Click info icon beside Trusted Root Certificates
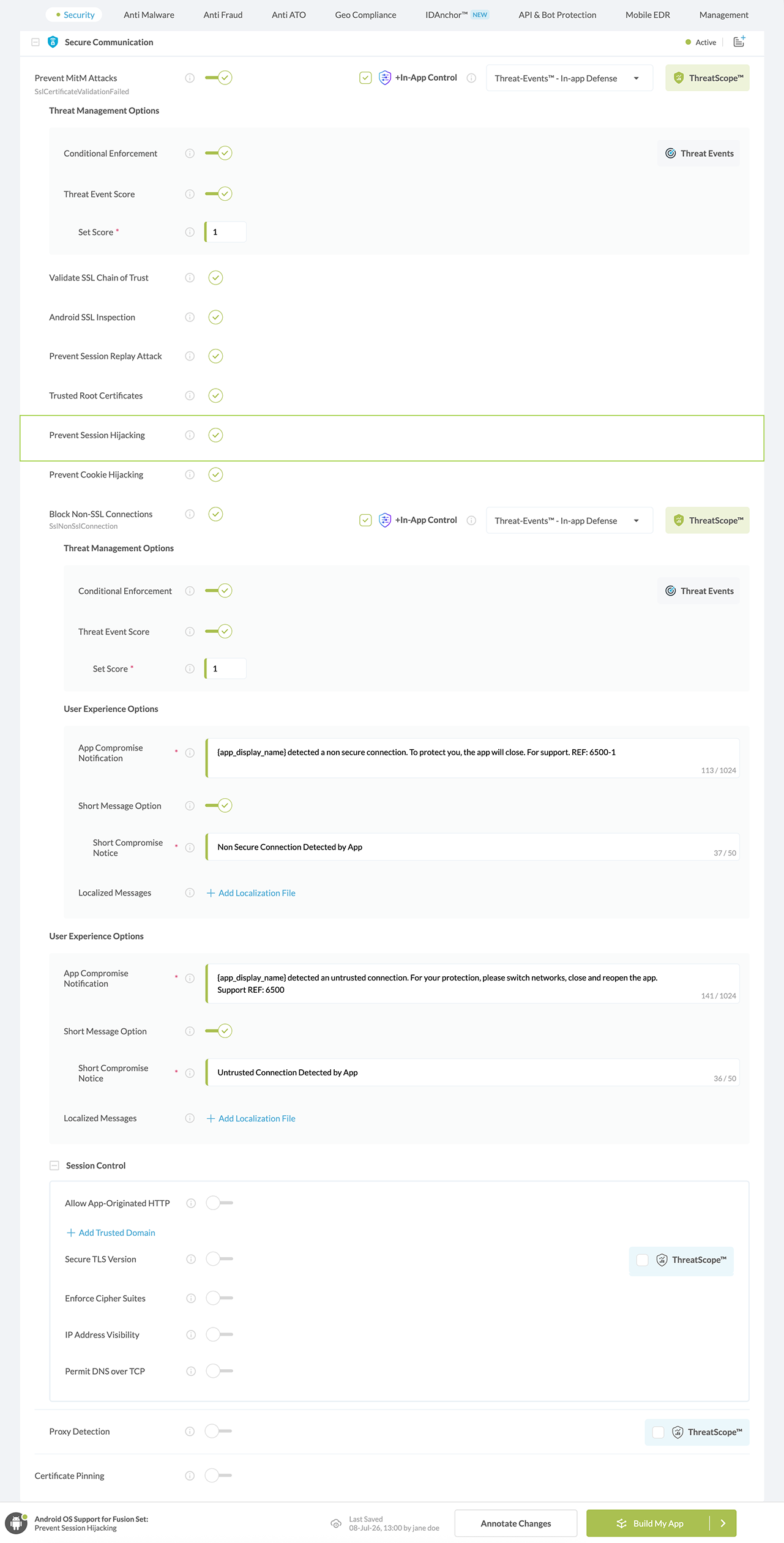Image resolution: width=784 pixels, height=1543 pixels. [190, 395]
